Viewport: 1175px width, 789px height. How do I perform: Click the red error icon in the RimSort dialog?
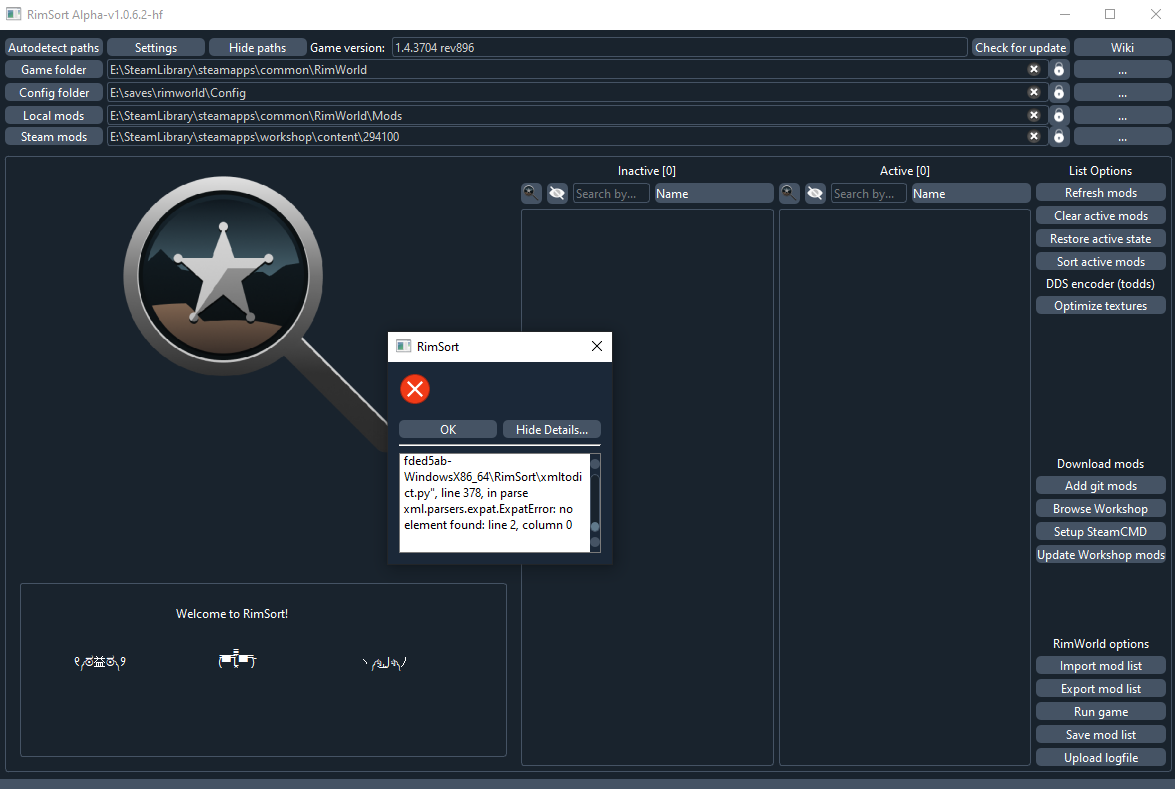pos(415,389)
